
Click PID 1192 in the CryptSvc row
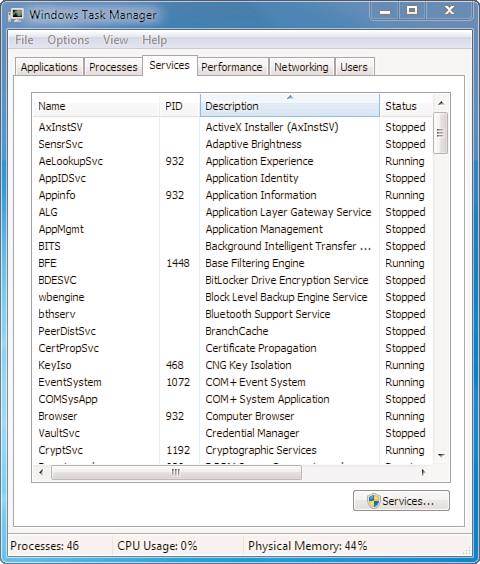point(178,450)
